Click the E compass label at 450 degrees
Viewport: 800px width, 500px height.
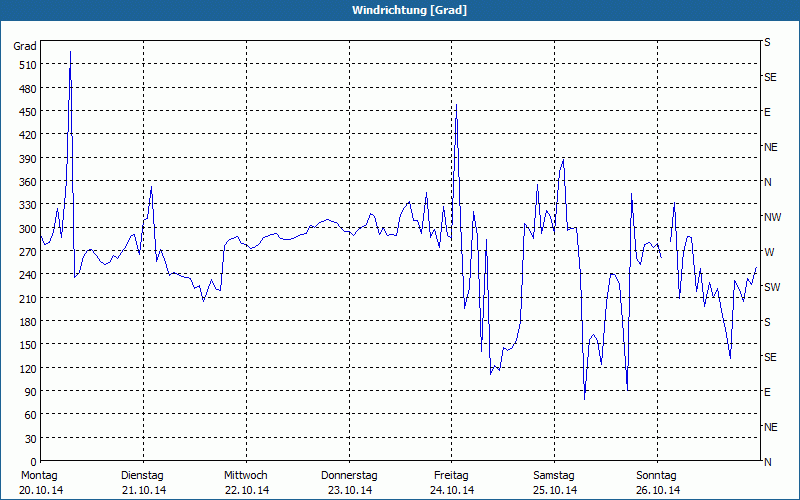click(x=767, y=112)
